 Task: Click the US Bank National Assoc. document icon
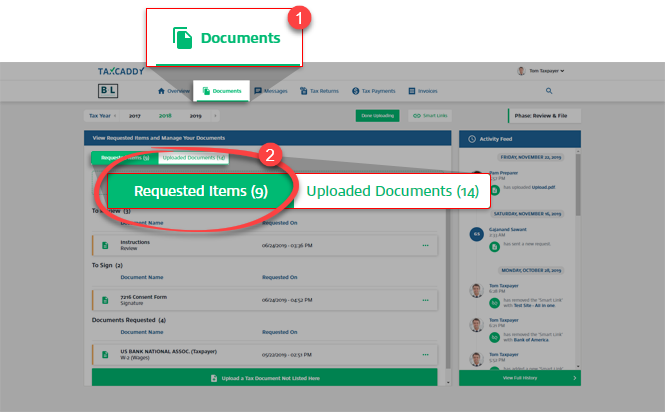[105, 354]
